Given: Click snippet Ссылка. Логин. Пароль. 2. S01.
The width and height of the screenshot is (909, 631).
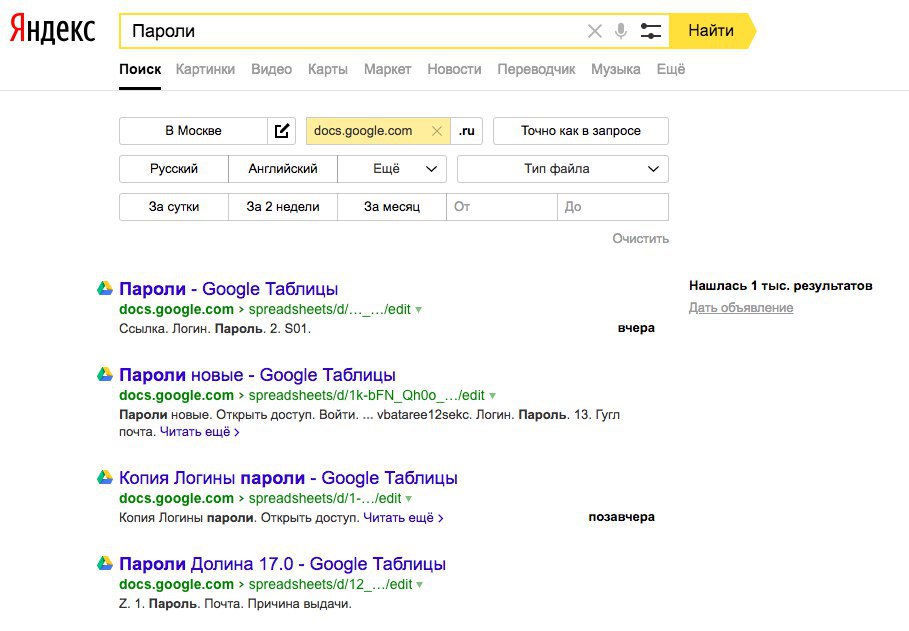Looking at the screenshot, I should point(214,328).
